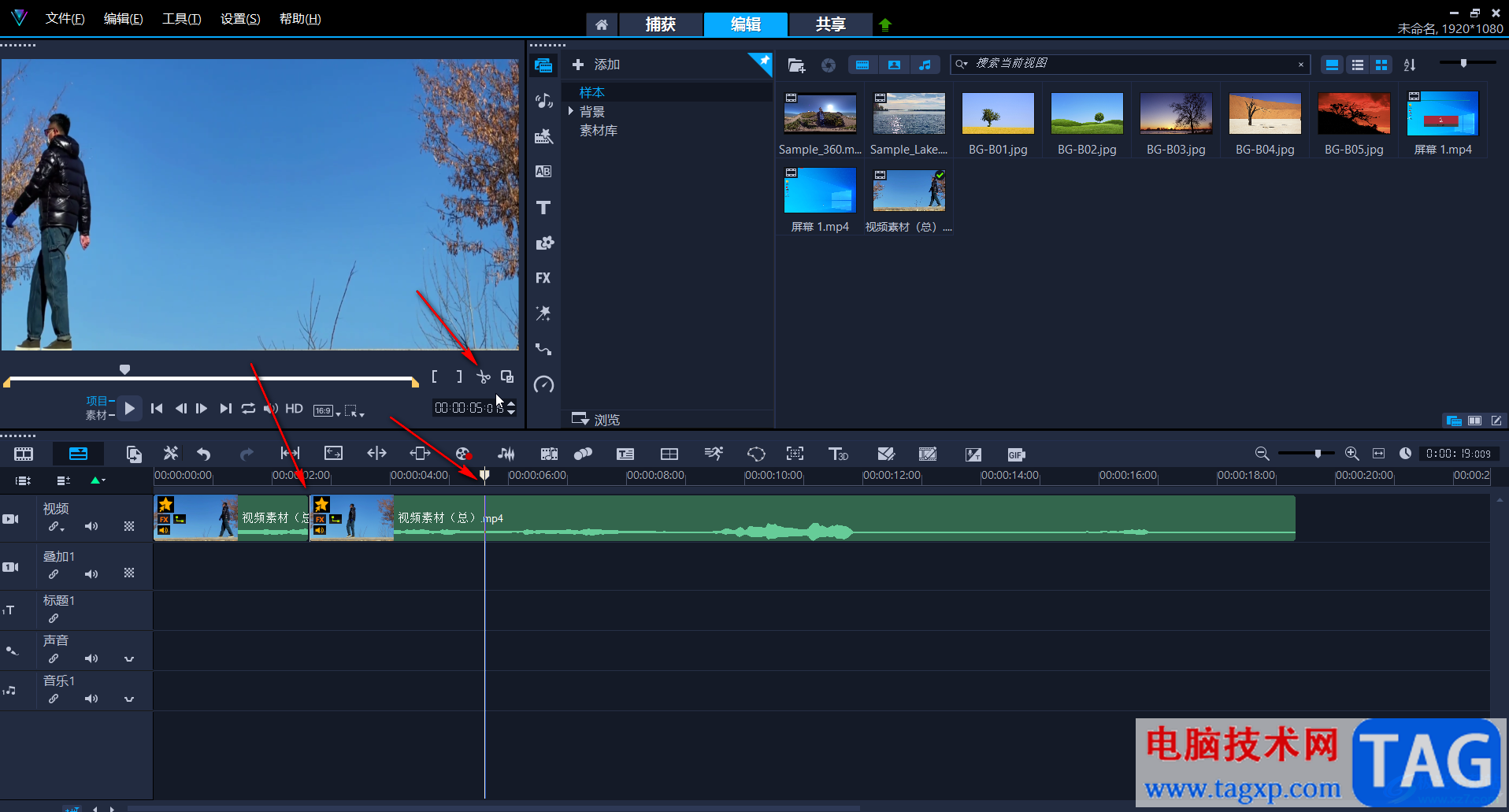Open the 工具(T) menu
1509x812 pixels.
click(181, 19)
